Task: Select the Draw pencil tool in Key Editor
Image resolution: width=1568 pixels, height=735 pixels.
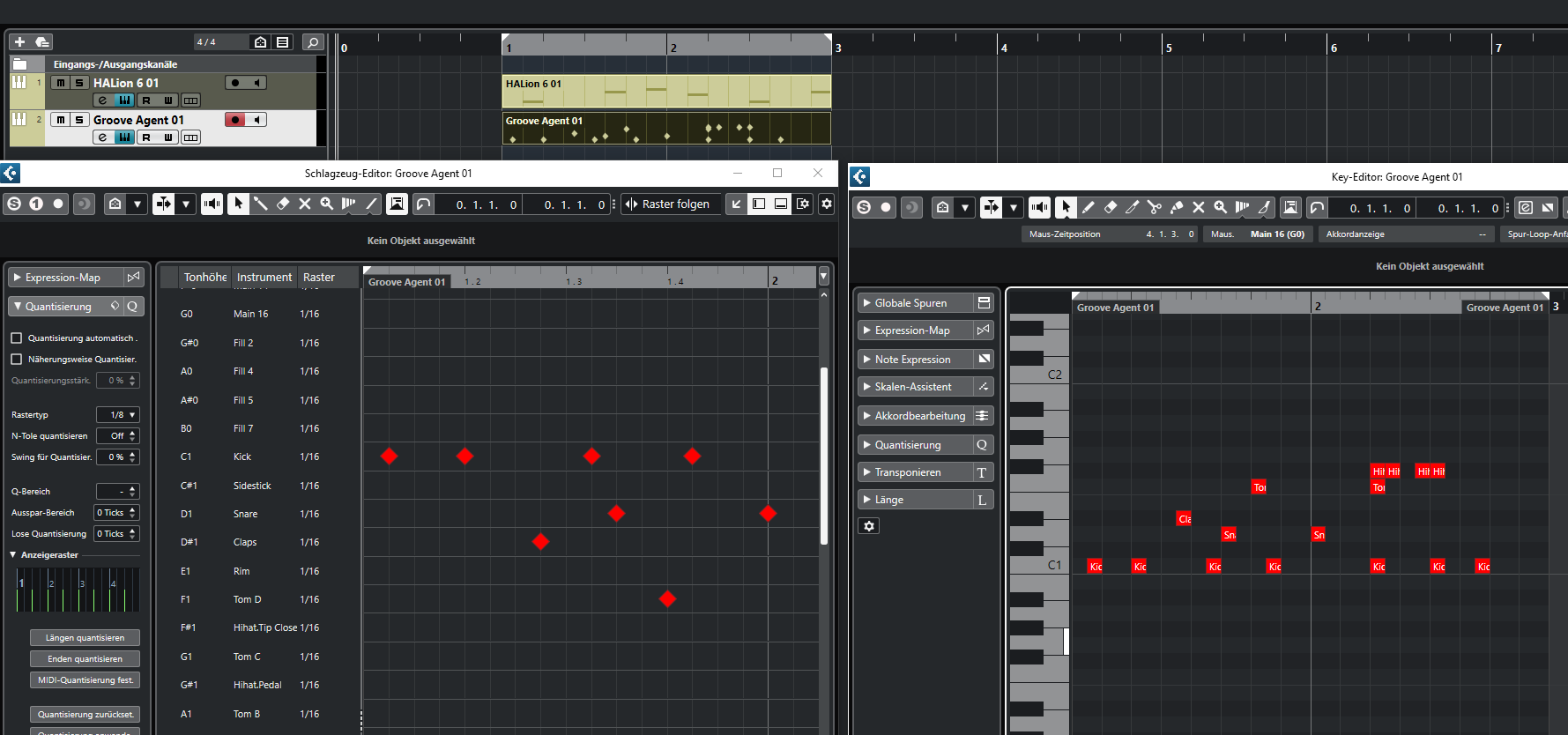Action: pos(1088,208)
